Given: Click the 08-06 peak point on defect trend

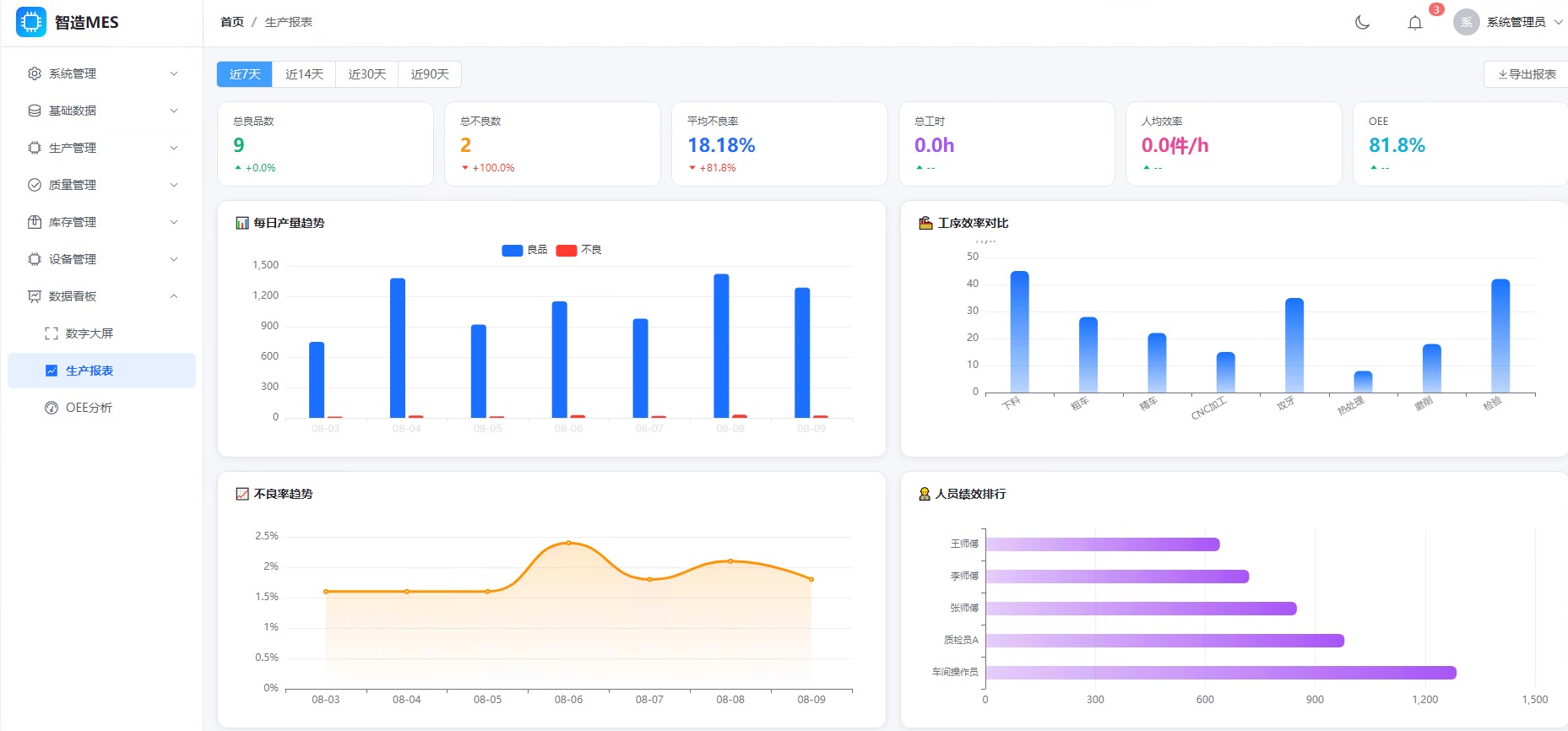Looking at the screenshot, I should (568, 543).
